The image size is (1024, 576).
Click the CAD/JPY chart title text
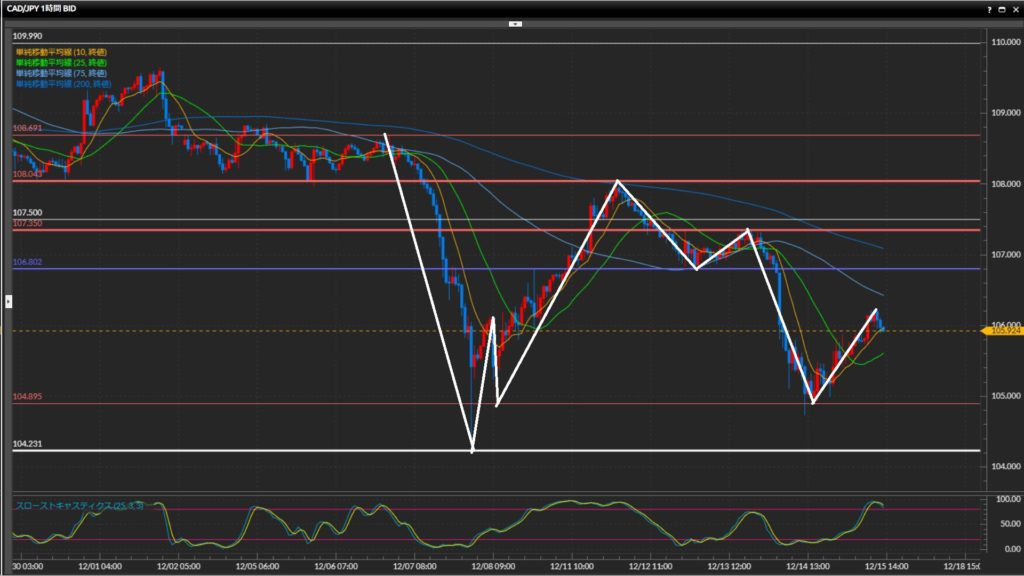pyautogui.click(x=41, y=8)
